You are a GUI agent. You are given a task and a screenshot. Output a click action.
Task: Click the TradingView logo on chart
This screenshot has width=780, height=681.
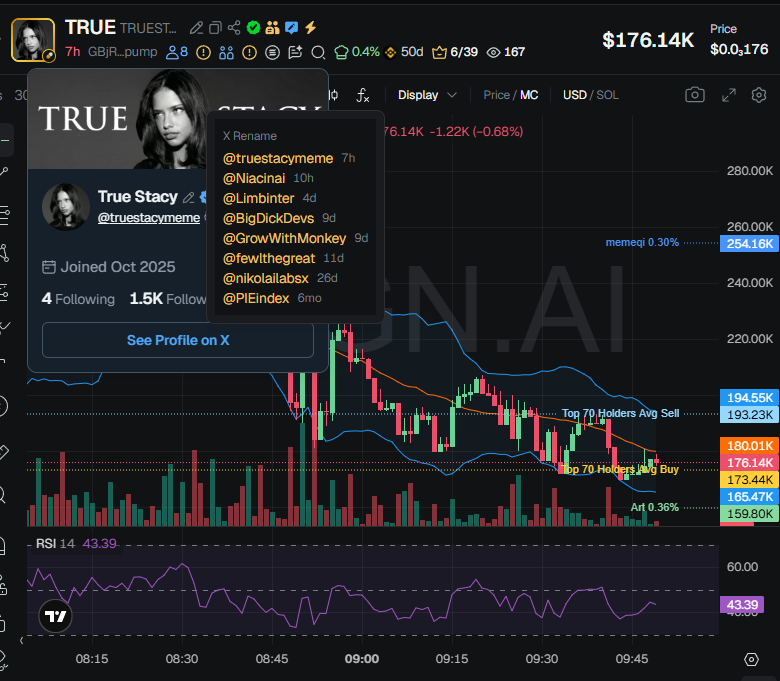pos(55,616)
